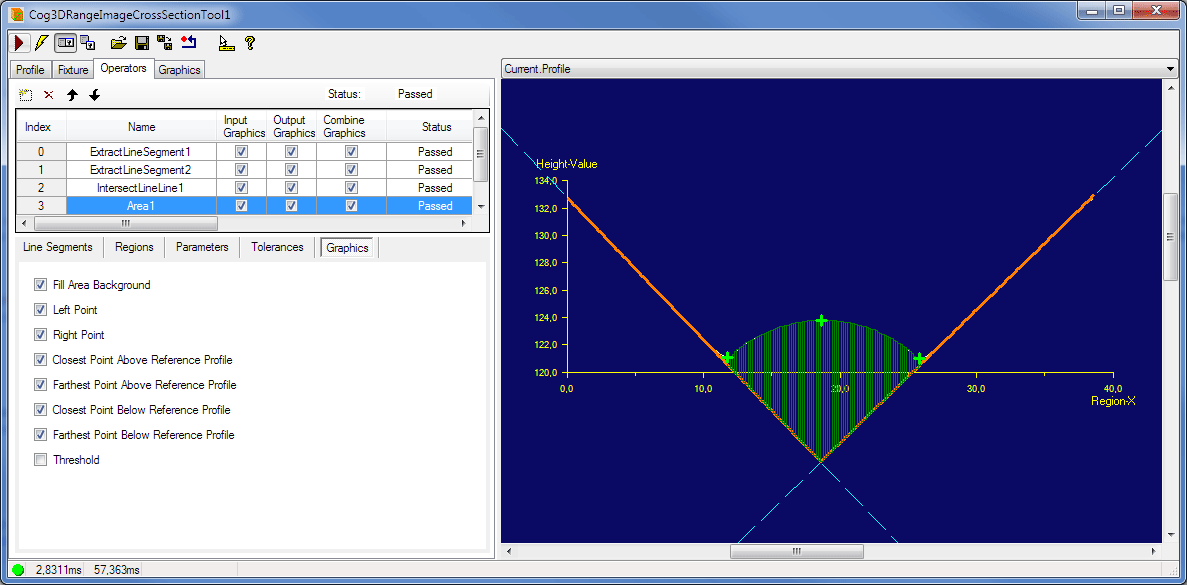The width and height of the screenshot is (1187, 585).
Task: Switch to the Tolerances tab
Action: (x=277, y=247)
